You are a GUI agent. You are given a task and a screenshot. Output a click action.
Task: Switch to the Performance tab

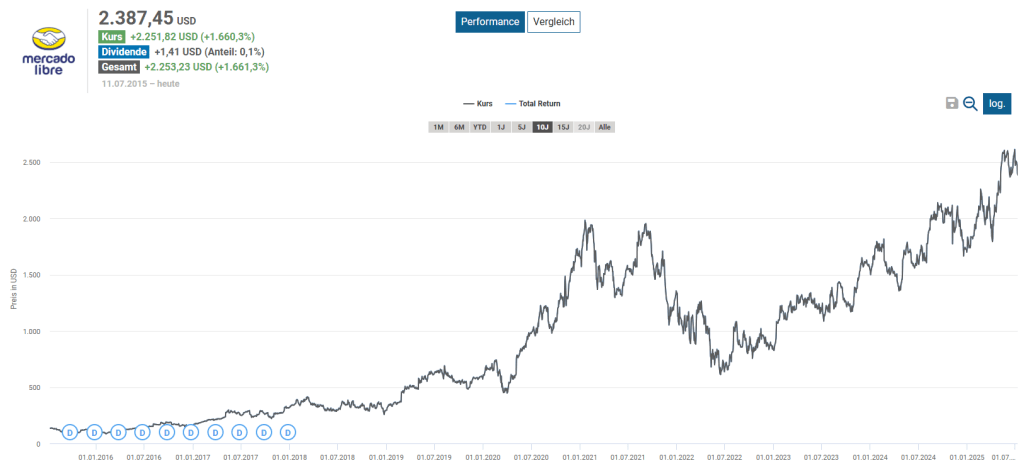pos(490,22)
